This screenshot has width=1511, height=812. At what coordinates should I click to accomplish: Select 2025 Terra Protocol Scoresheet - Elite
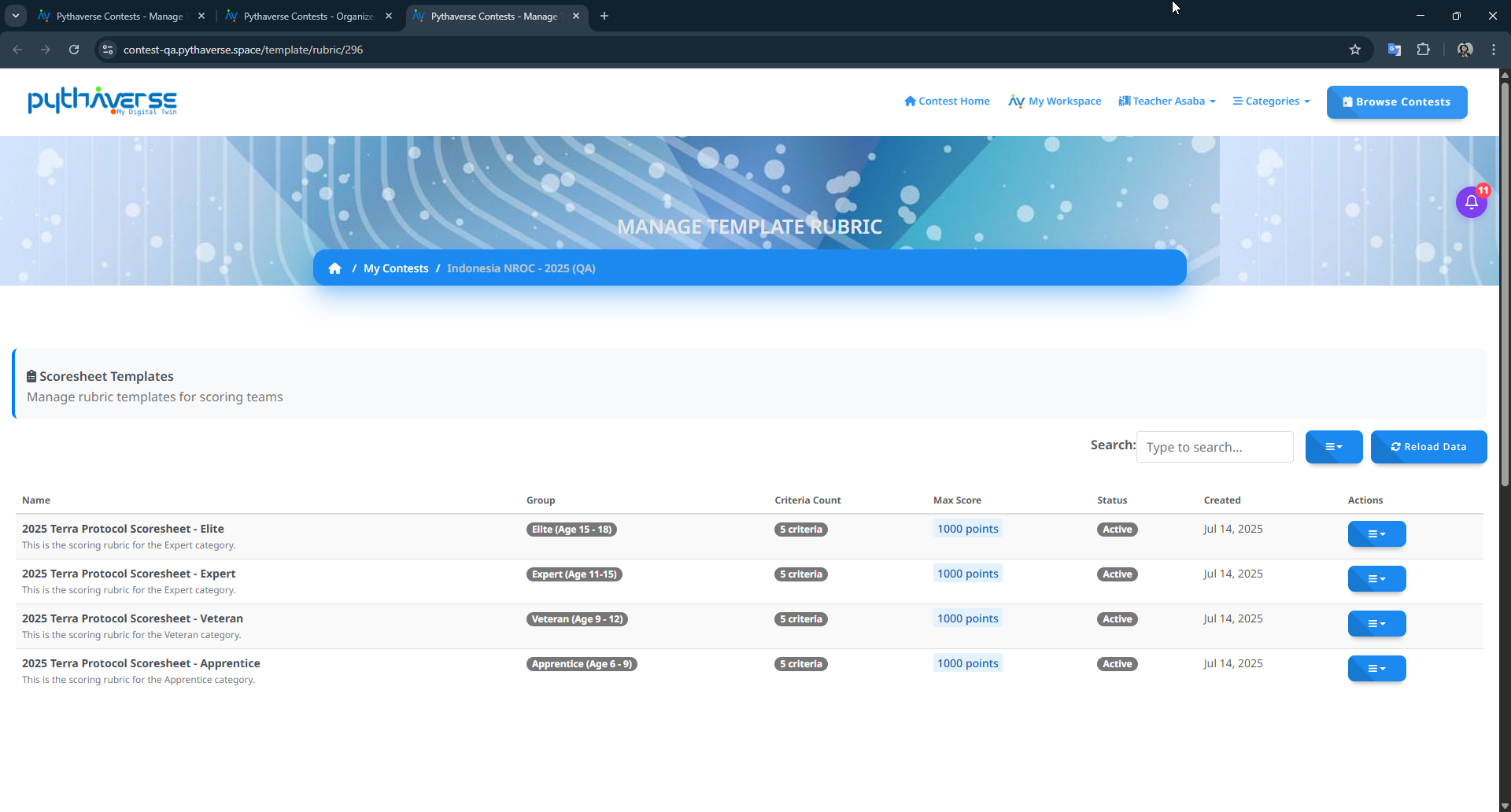123,529
